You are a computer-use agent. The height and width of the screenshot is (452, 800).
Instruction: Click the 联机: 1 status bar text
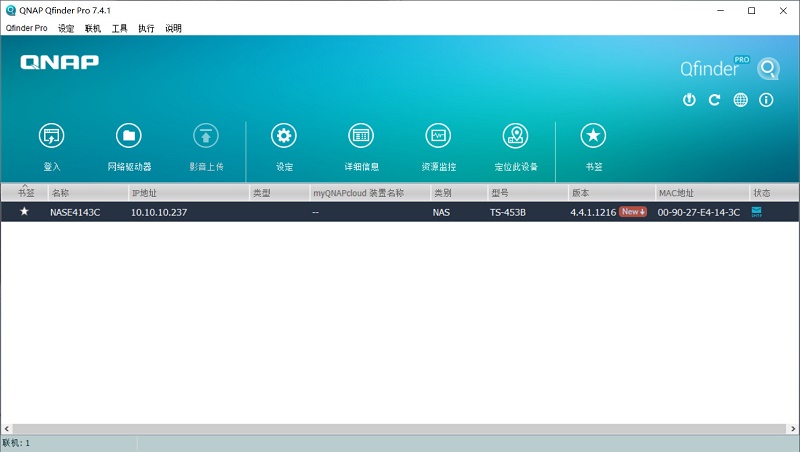pos(16,443)
